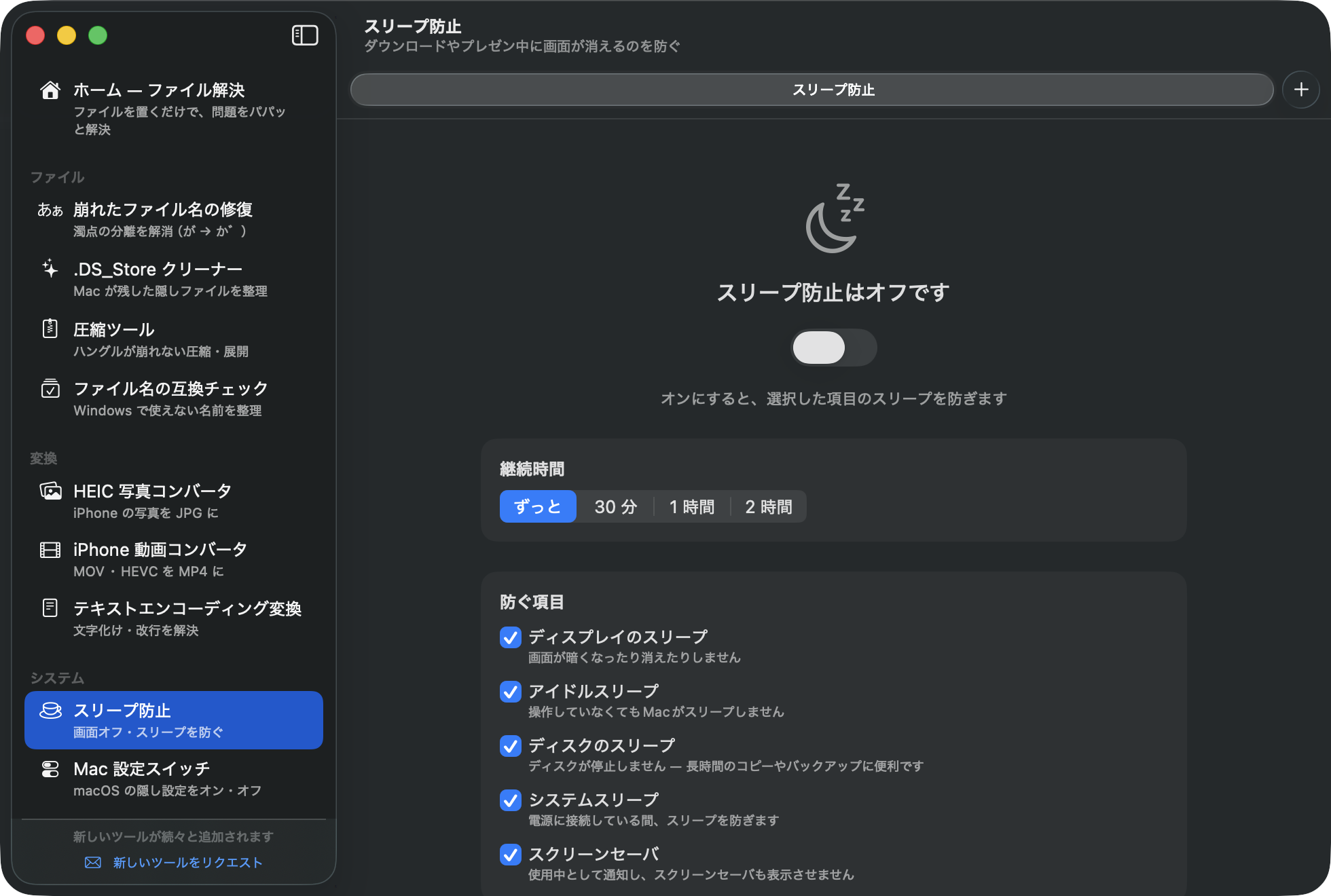Open Mac 設定スイッチ tool
Image resolution: width=1331 pixels, height=896 pixels.
tap(174, 779)
